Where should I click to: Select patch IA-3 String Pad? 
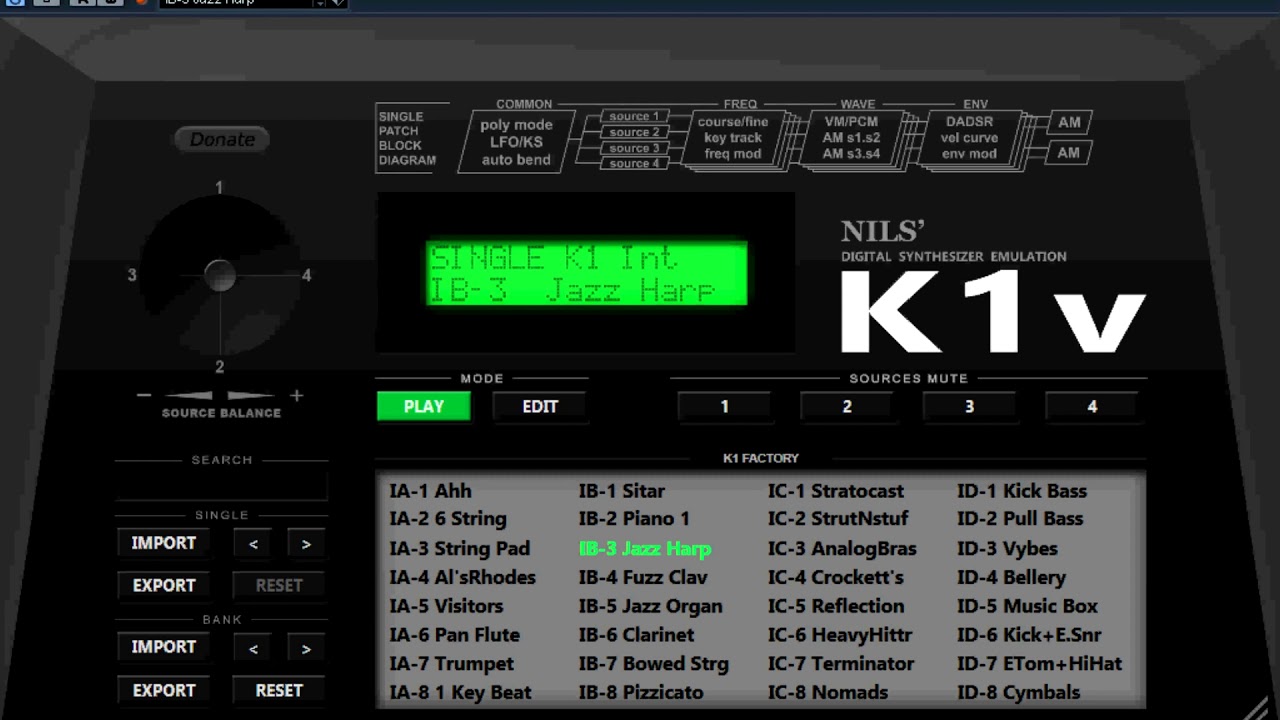pos(460,548)
